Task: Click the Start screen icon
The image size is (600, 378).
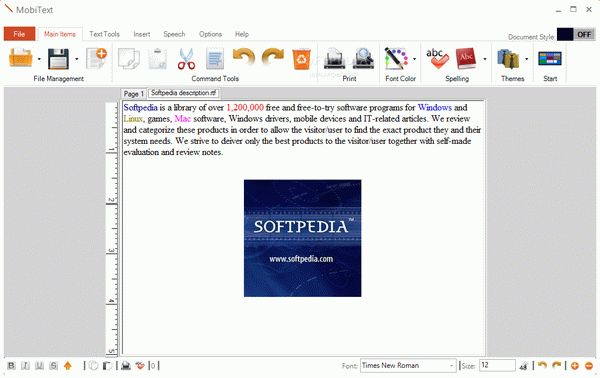Action: click(550, 59)
